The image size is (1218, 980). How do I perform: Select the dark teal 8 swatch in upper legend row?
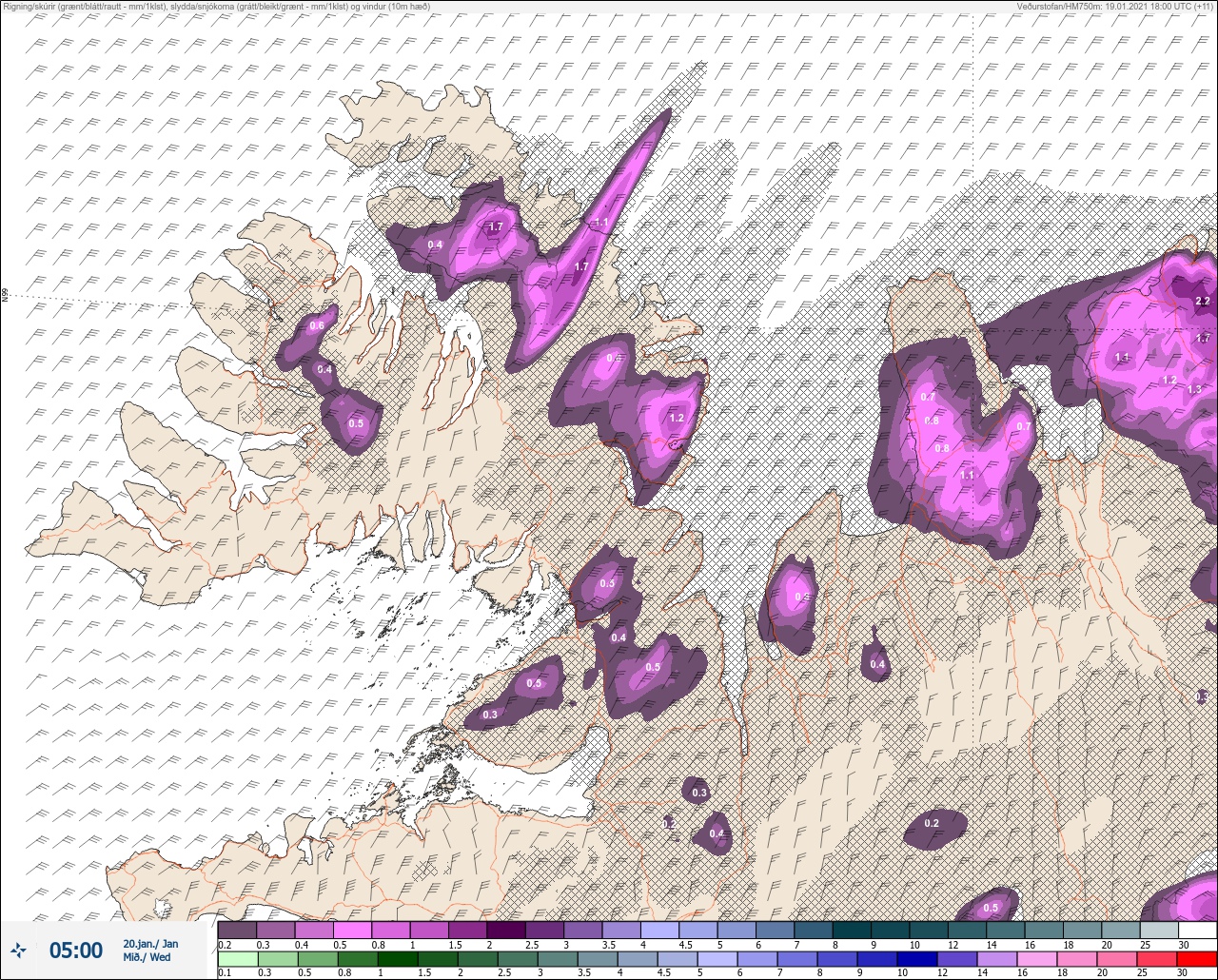[852, 930]
